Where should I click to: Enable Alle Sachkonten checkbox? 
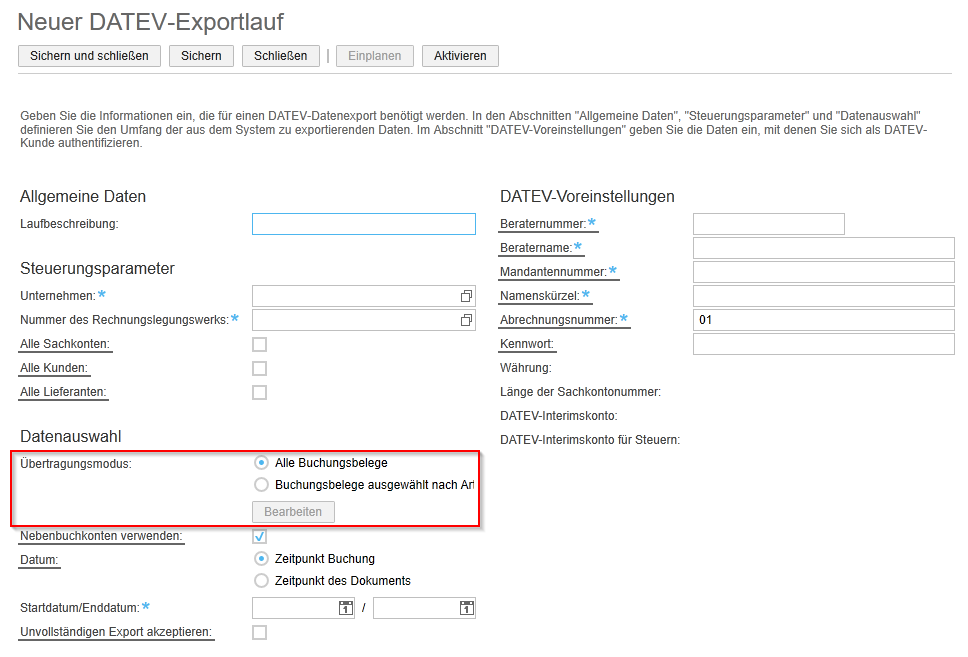pos(259,344)
